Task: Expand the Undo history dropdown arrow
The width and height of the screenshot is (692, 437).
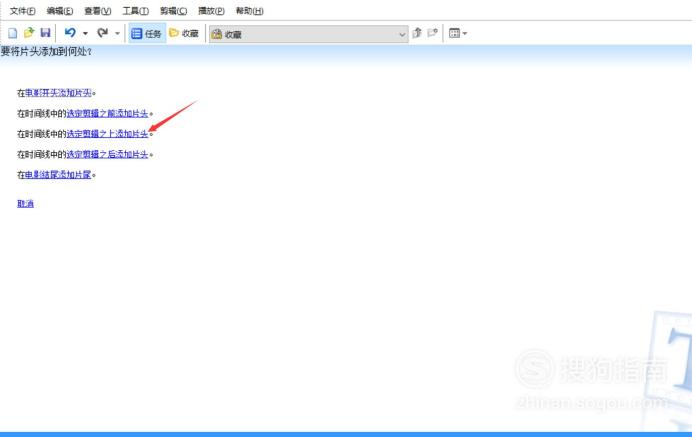Action: 85,33
